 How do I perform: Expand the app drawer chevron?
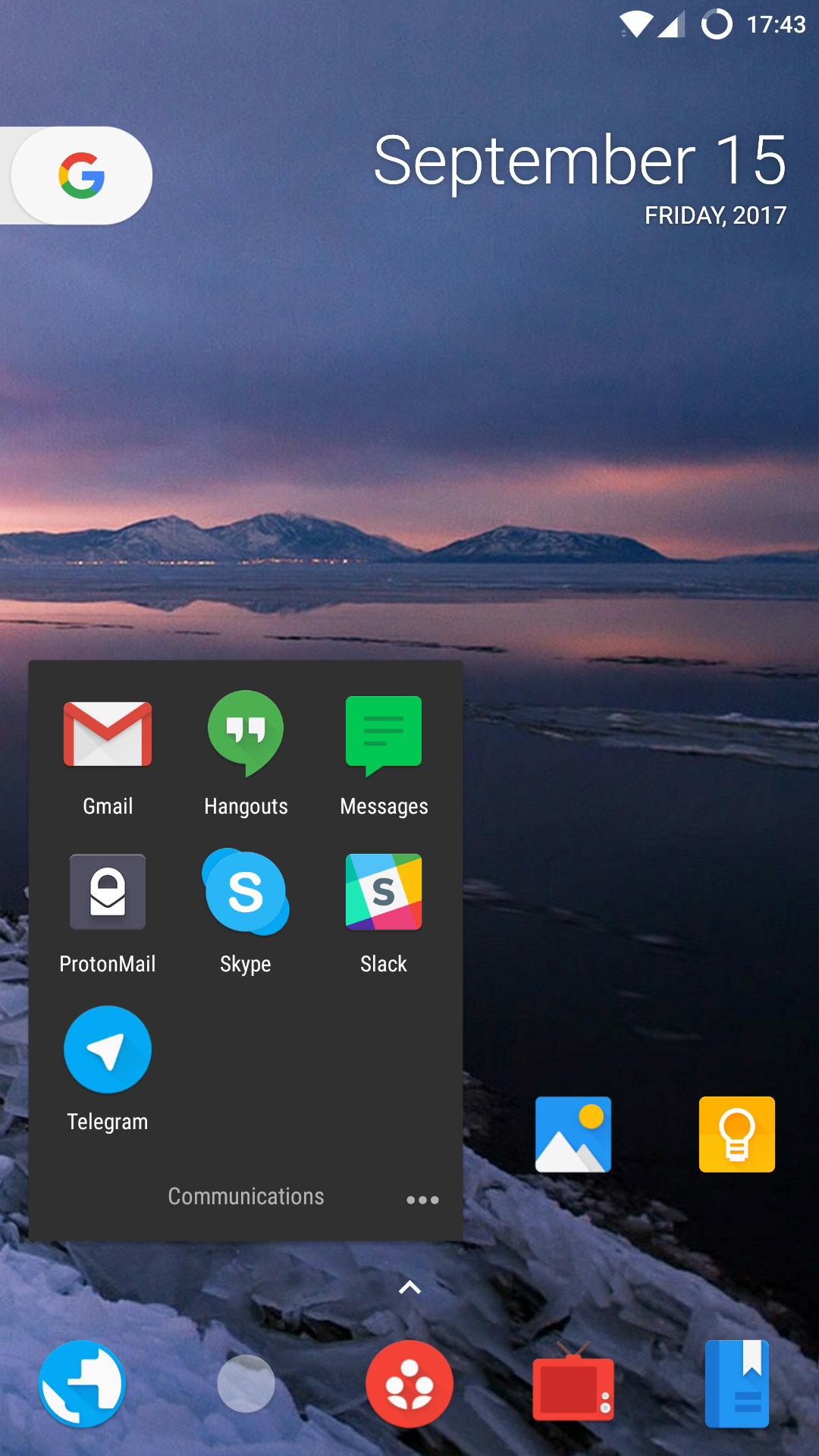pos(409,1287)
